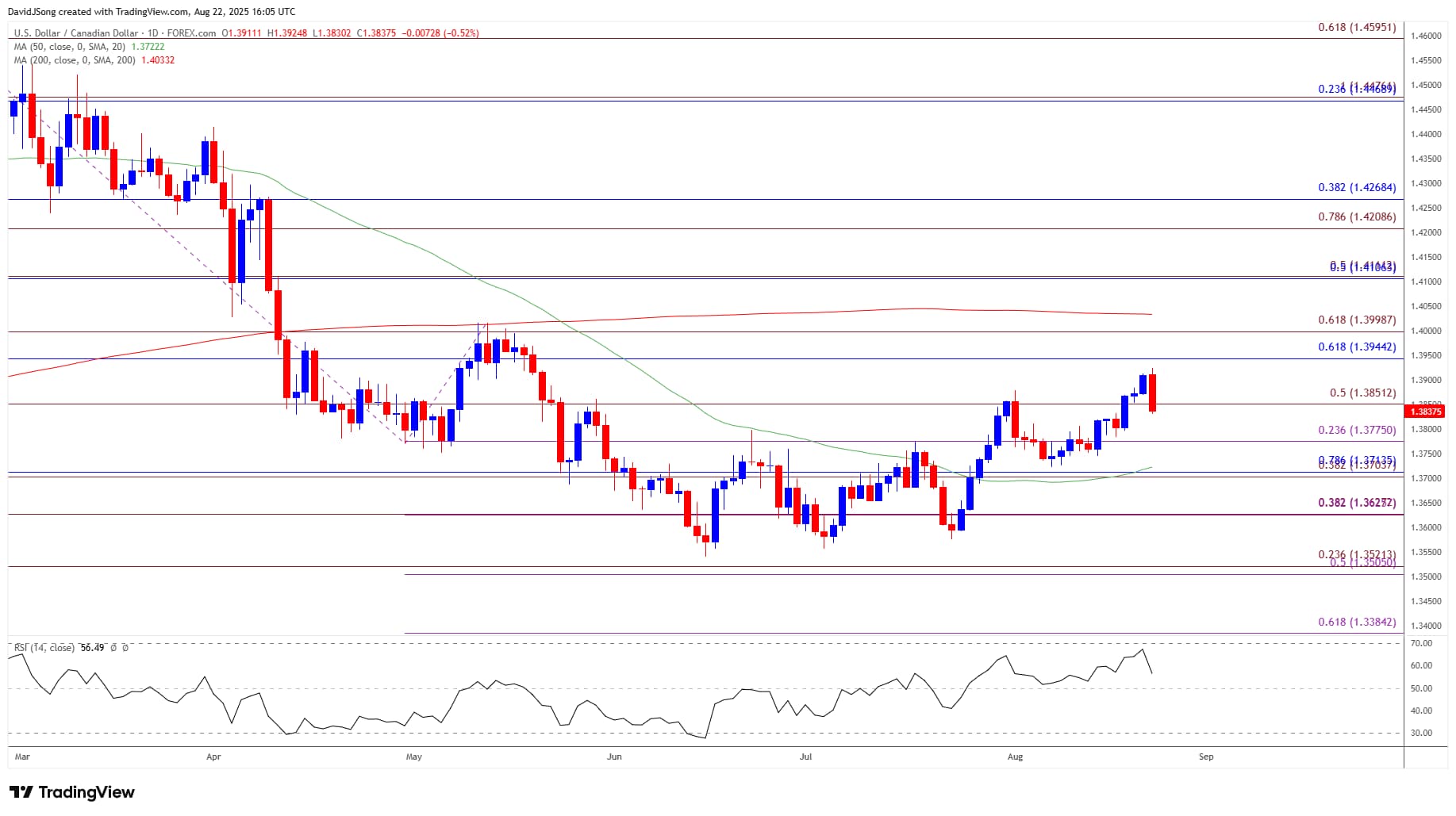Viewport: 1456px width, 816px height.
Task: Click the 0.382 (1.42684) Fibonacci label
Action: pyautogui.click(x=1357, y=188)
